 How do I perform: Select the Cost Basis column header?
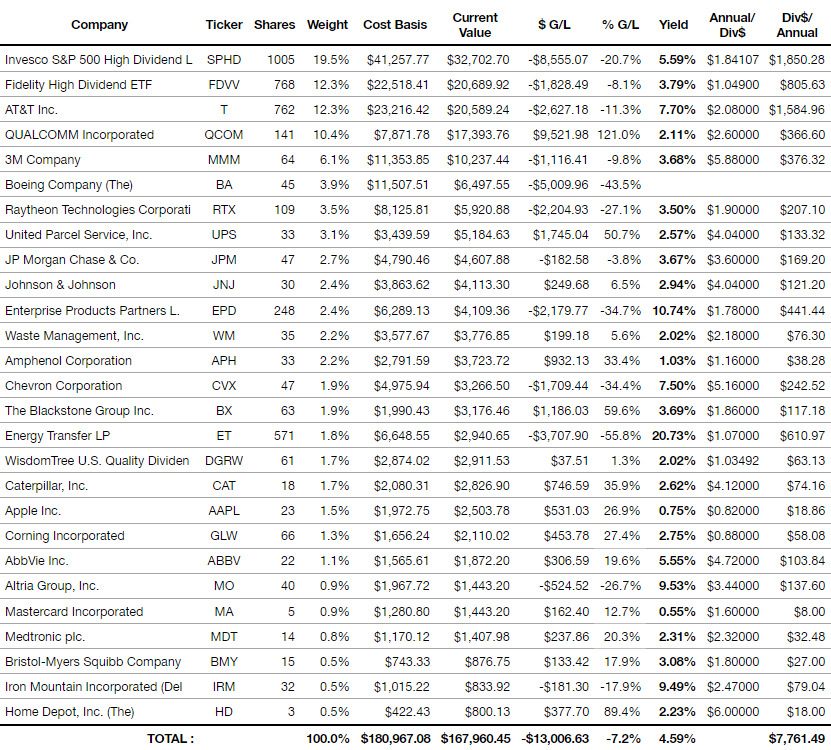(x=395, y=25)
